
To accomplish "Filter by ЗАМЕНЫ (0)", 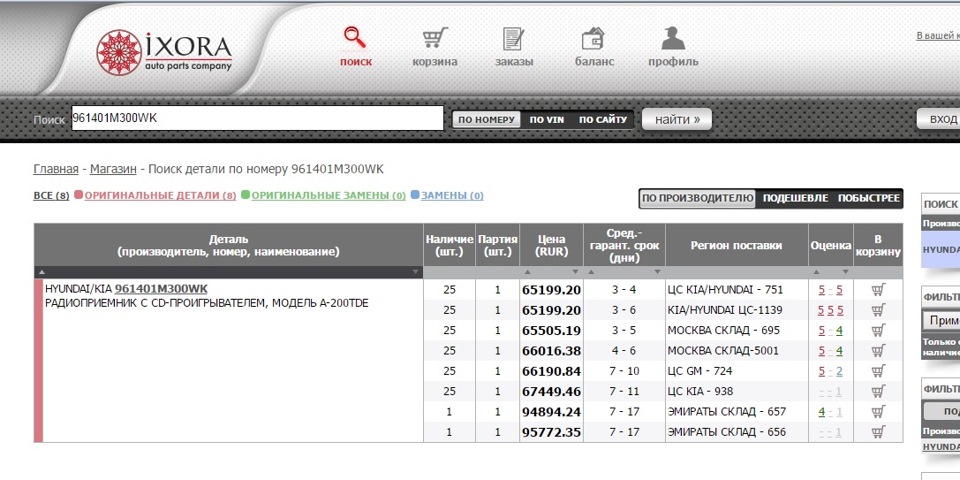I will [x=452, y=196].
